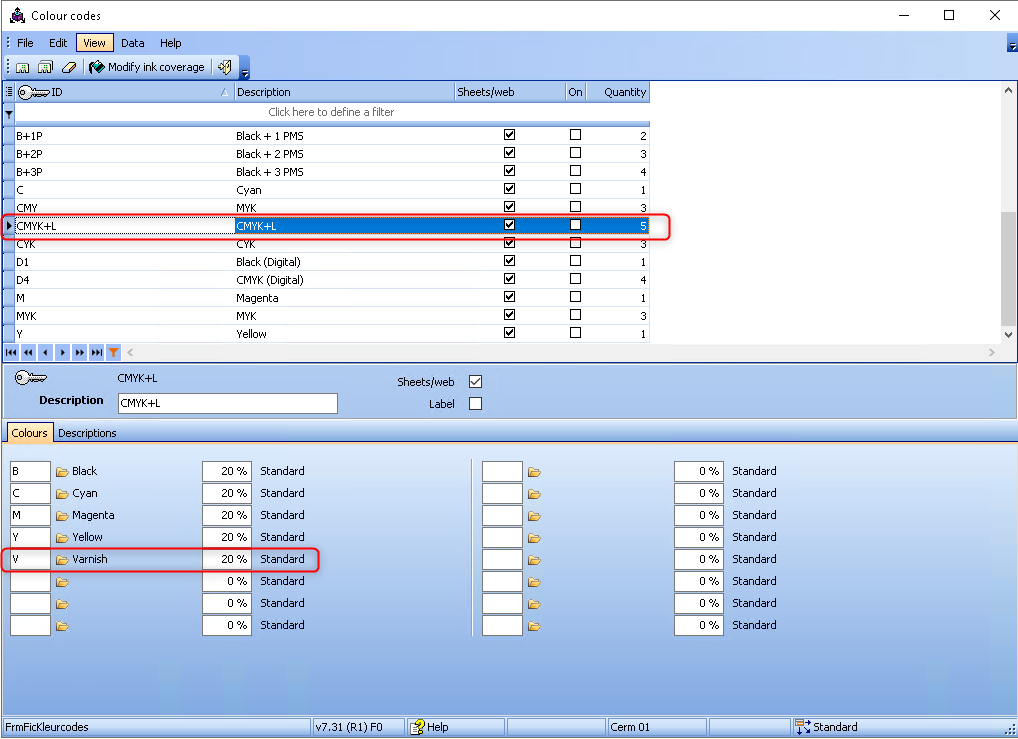Toggle Sheets/web checkbox in the D4 row
Image resolution: width=1018 pixels, height=739 pixels.
coord(510,279)
